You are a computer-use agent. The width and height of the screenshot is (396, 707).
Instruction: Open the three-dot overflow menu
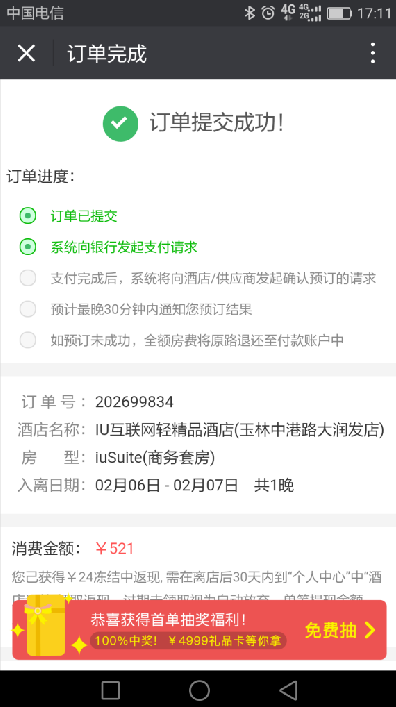[x=373, y=53]
